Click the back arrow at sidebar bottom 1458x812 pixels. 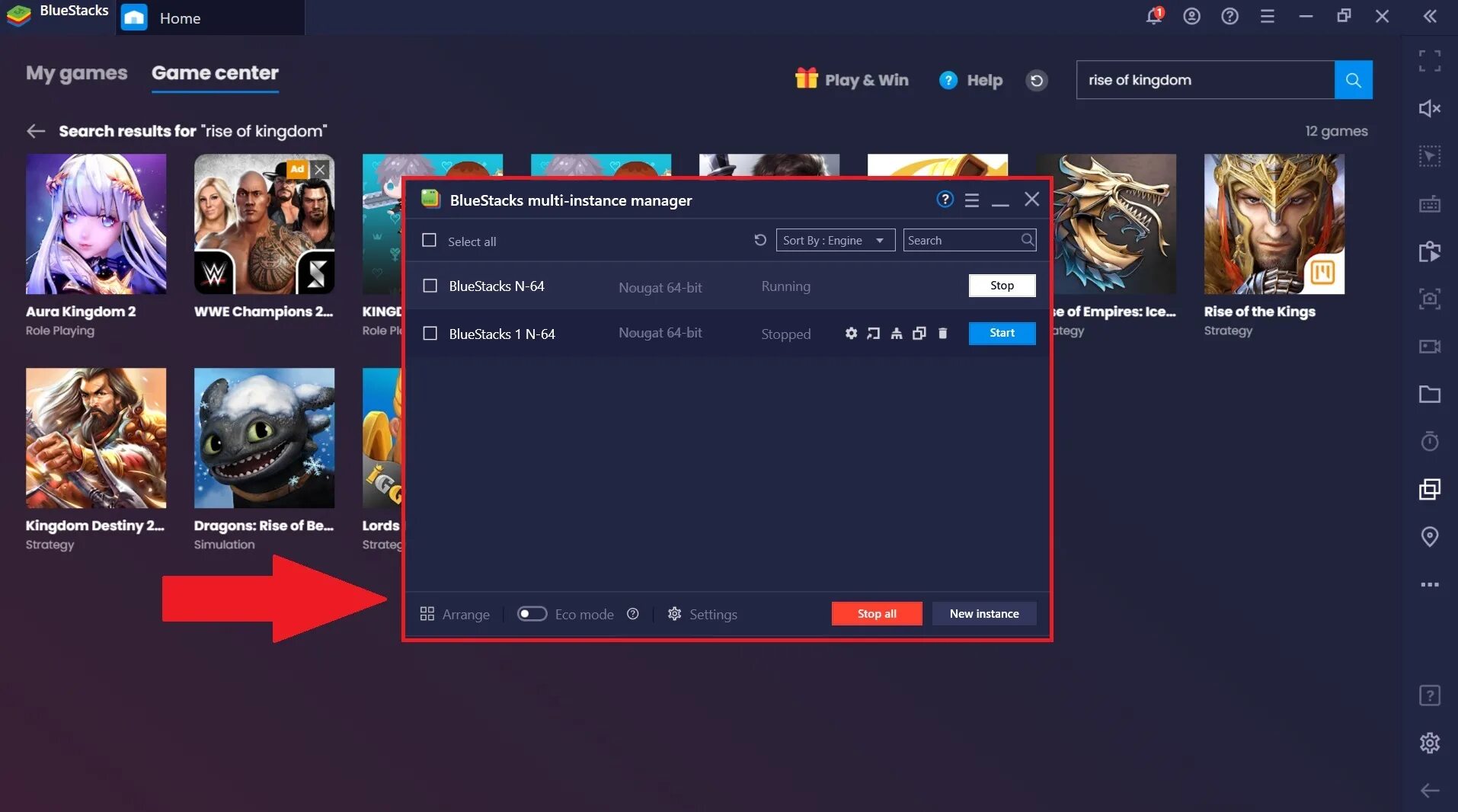[x=1430, y=791]
